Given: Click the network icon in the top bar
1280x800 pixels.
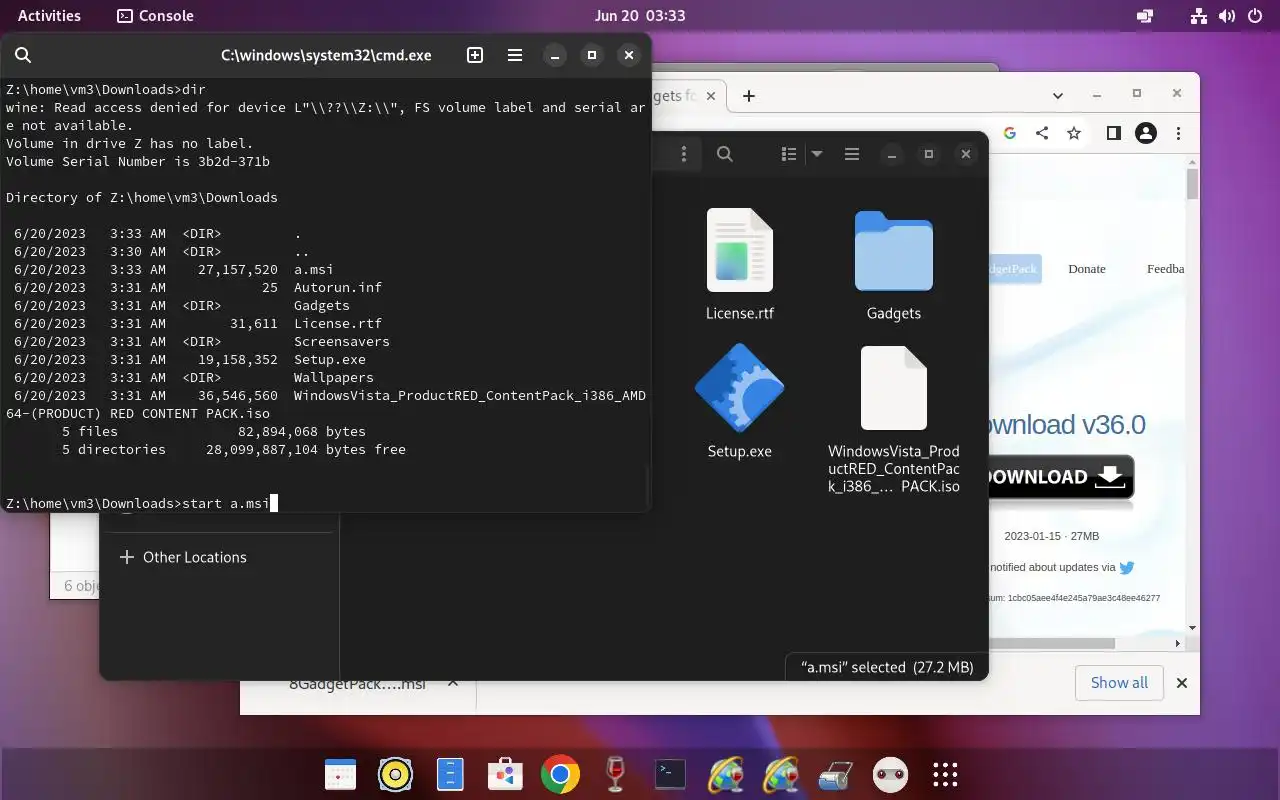Looking at the screenshot, I should pos(1199,16).
